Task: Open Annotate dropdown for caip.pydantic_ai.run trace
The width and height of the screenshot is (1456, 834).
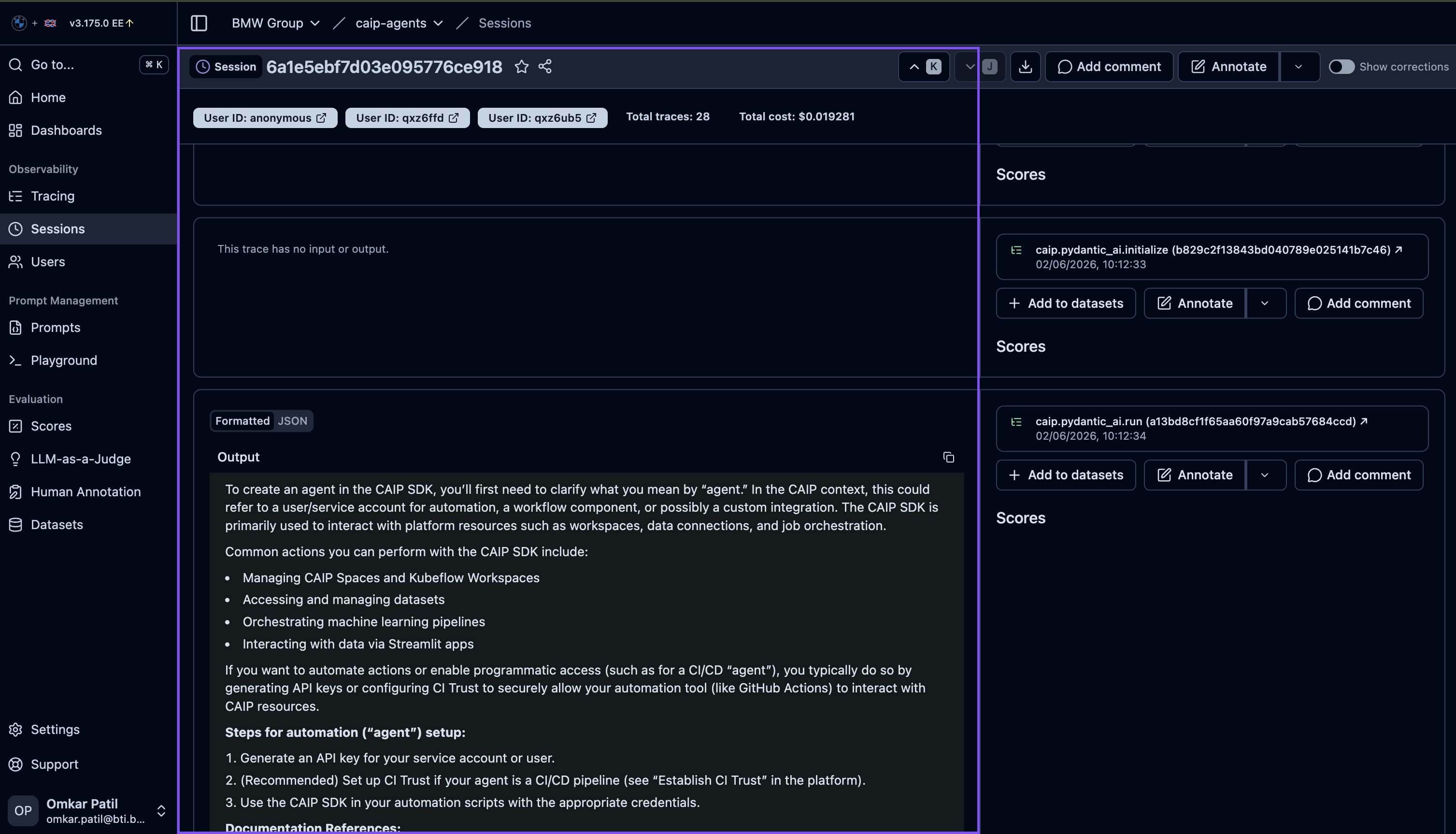Action: click(x=1265, y=475)
